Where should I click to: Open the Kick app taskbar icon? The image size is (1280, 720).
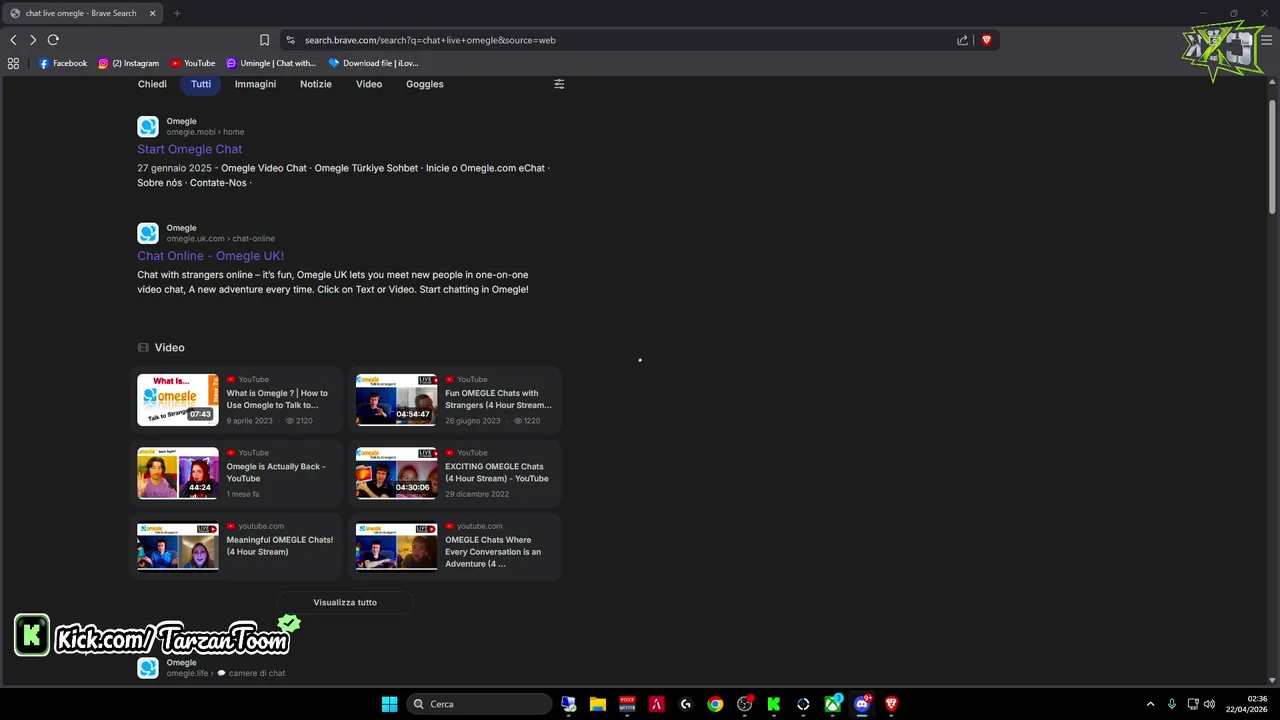[774, 704]
